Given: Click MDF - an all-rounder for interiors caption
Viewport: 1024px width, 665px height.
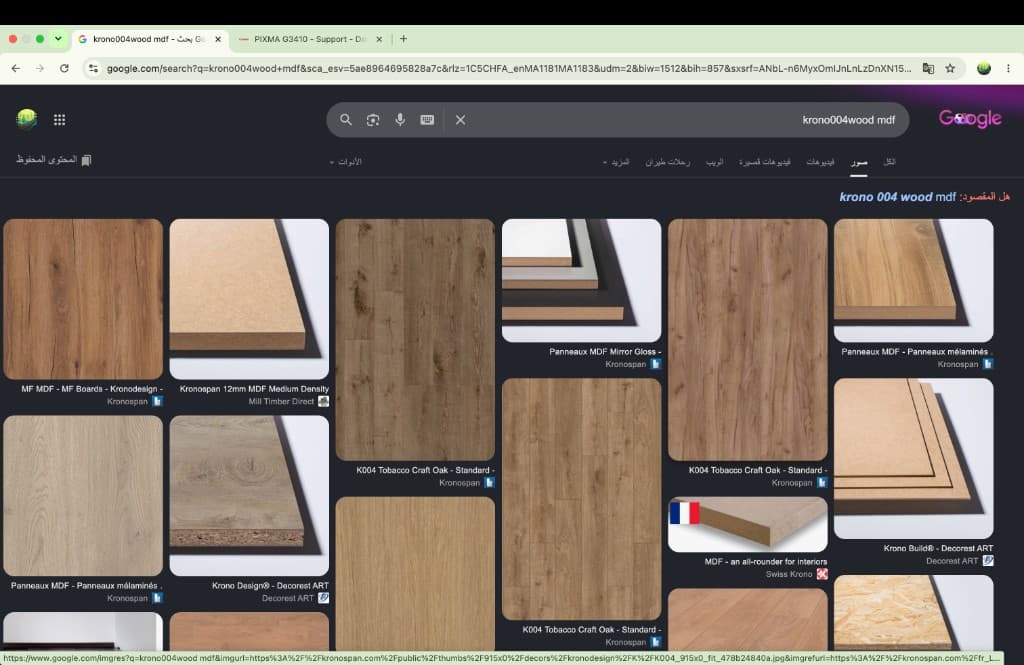Looking at the screenshot, I should pyautogui.click(x=765, y=562).
